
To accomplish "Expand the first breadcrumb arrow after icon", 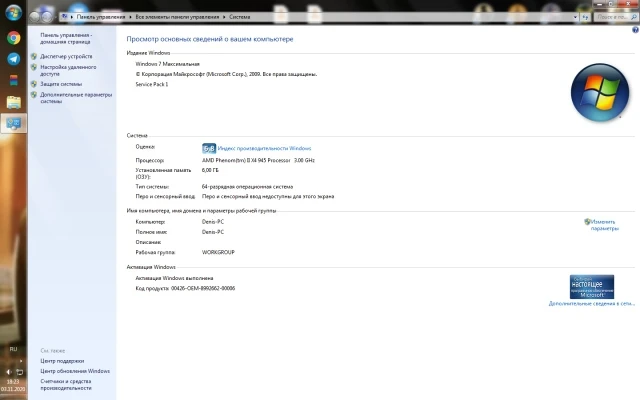I will pos(72,17).
